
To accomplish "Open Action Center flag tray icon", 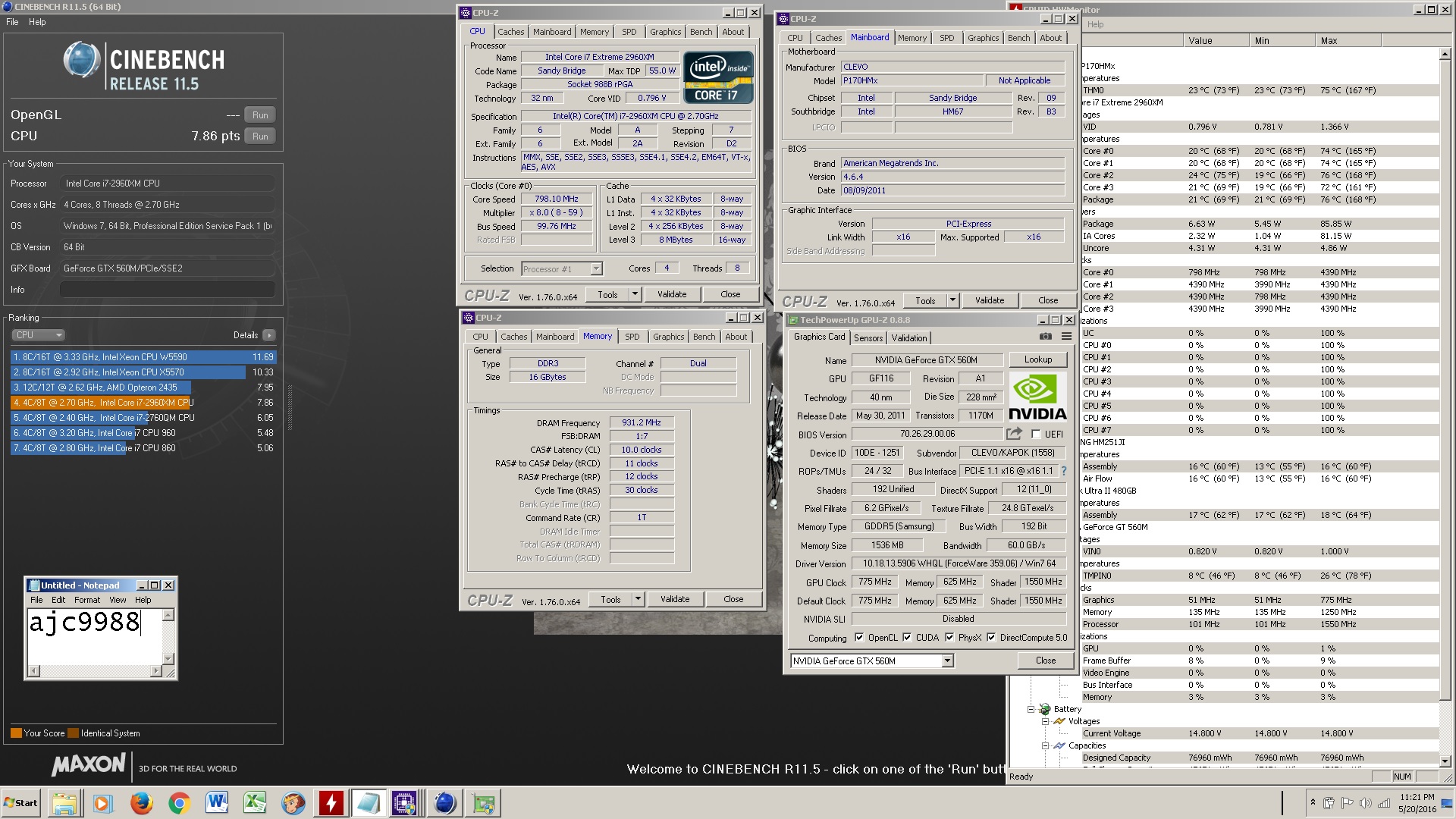I will coord(1348,803).
